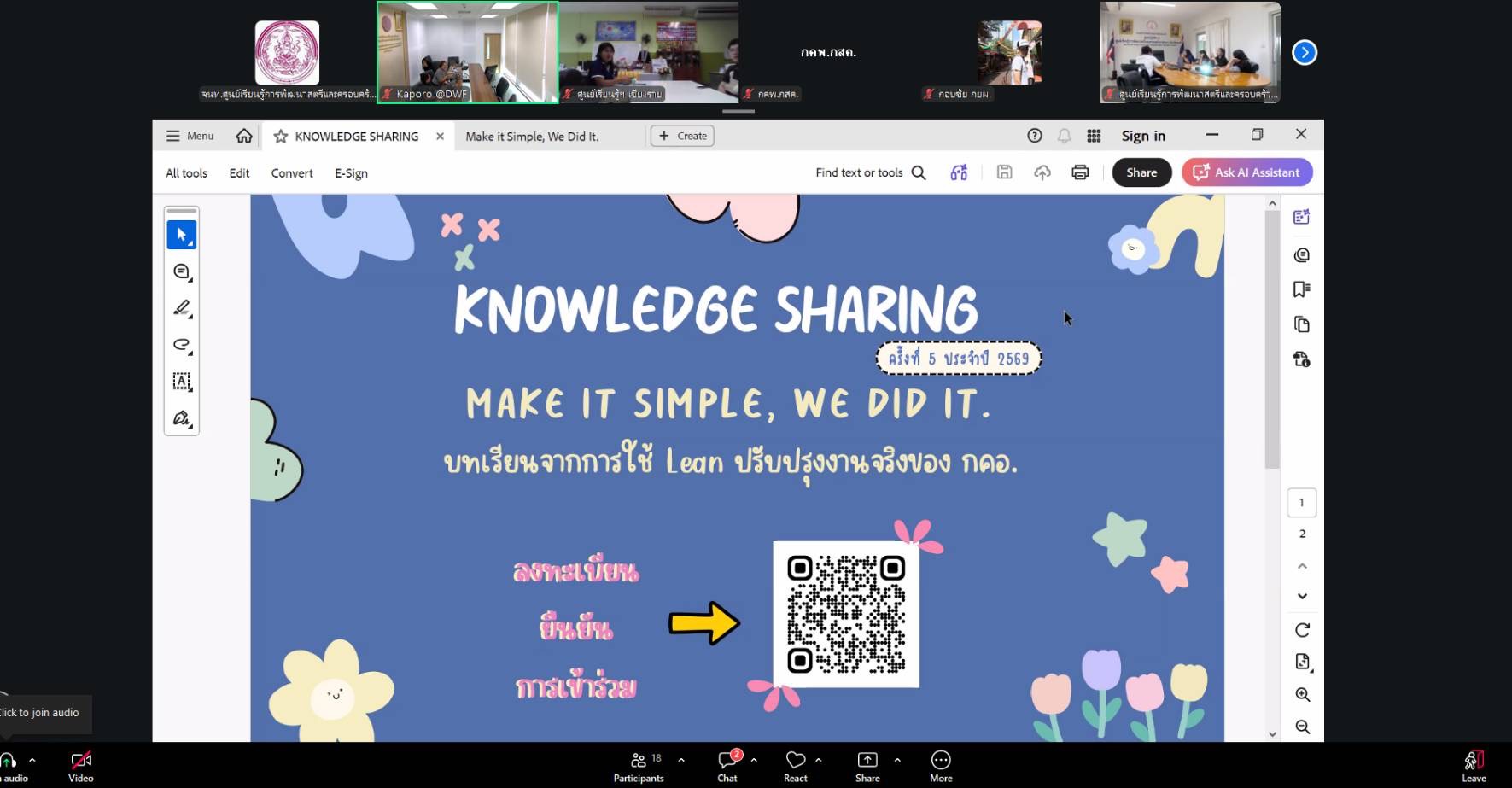Click Ask AI Assistant
This screenshot has width=1512, height=788.
1246,172
